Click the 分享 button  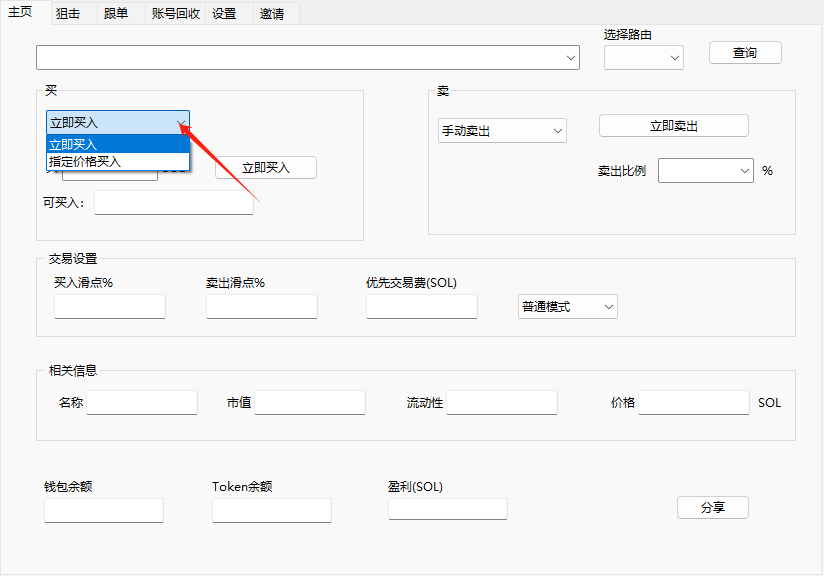[713, 508]
